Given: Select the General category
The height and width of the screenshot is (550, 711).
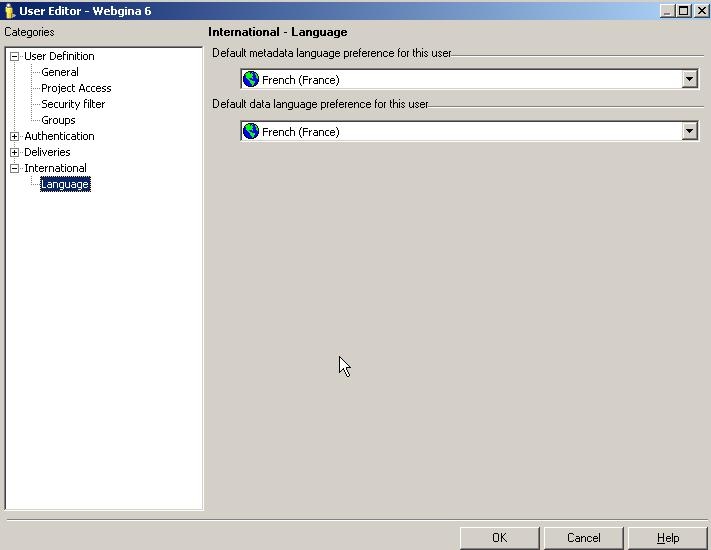Looking at the screenshot, I should (60, 72).
